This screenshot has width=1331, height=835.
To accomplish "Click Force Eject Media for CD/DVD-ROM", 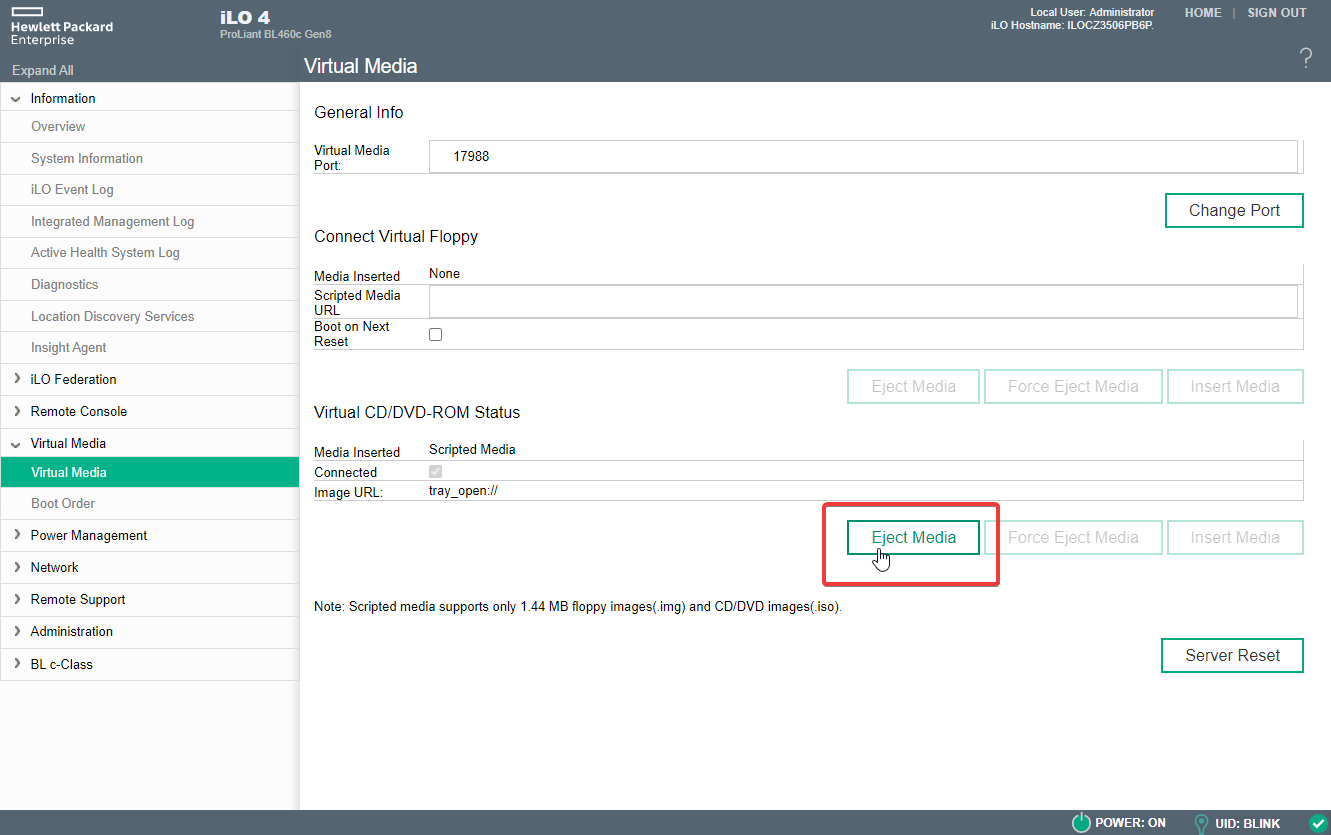I will 1073,537.
